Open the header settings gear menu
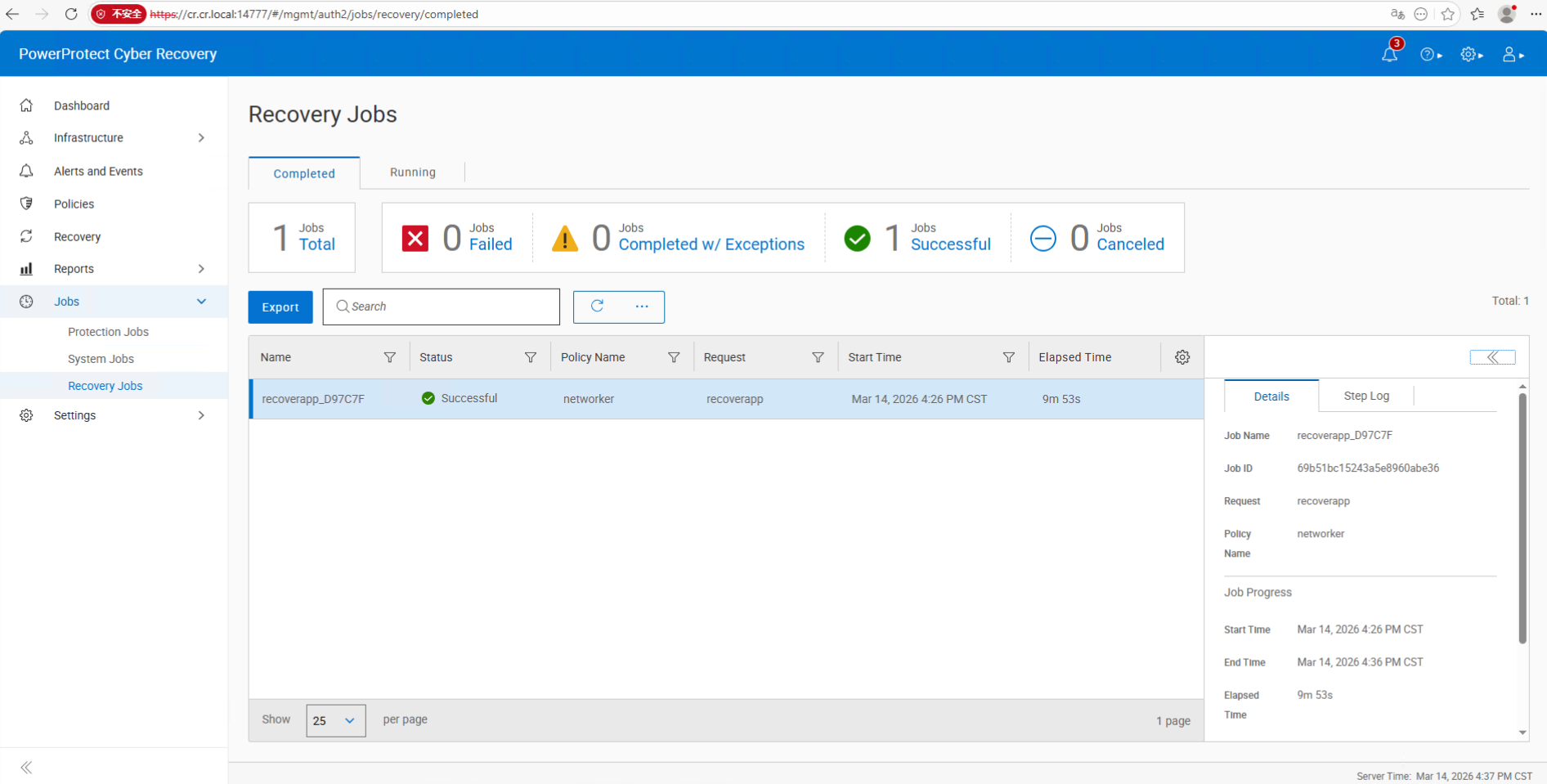The image size is (1547, 784). click(1471, 54)
